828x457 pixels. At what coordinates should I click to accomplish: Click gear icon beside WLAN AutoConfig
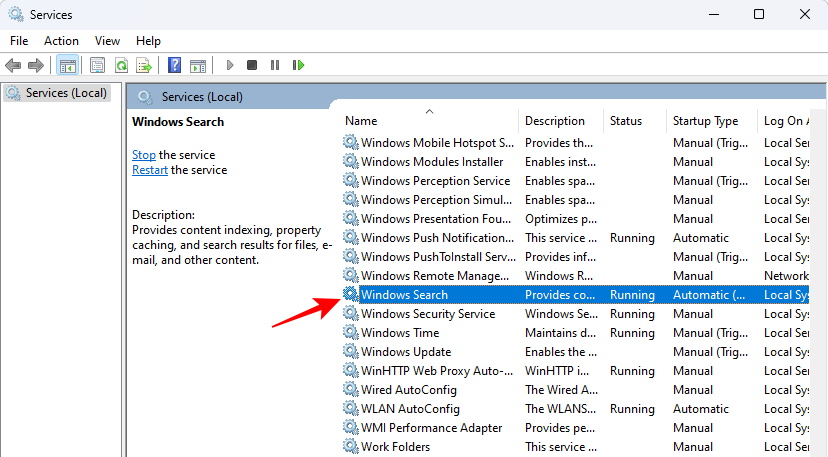[x=351, y=408]
